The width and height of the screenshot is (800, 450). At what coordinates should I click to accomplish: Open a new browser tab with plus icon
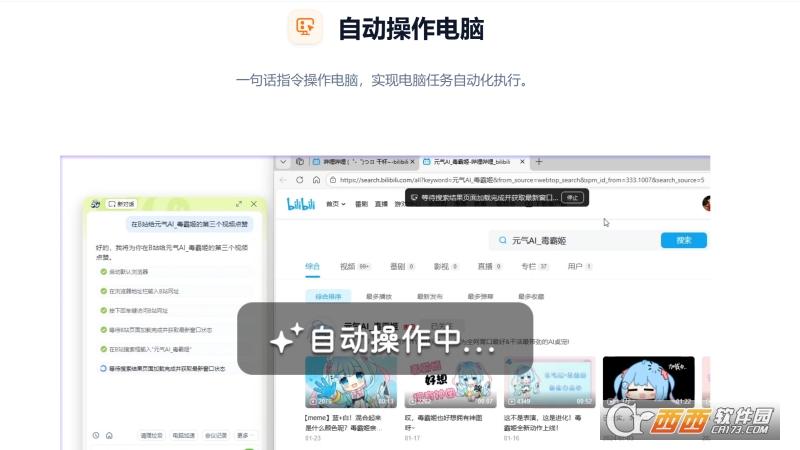(x=539, y=162)
